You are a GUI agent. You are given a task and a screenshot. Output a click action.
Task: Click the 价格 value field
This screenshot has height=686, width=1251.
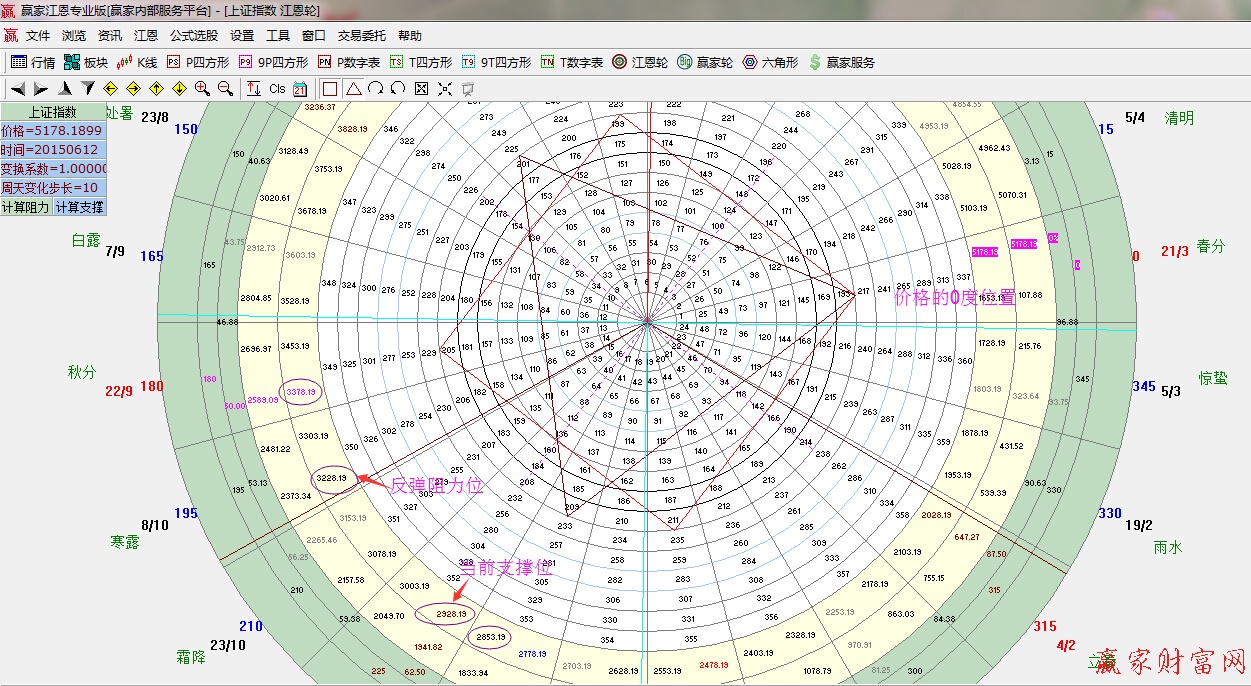click(x=52, y=131)
